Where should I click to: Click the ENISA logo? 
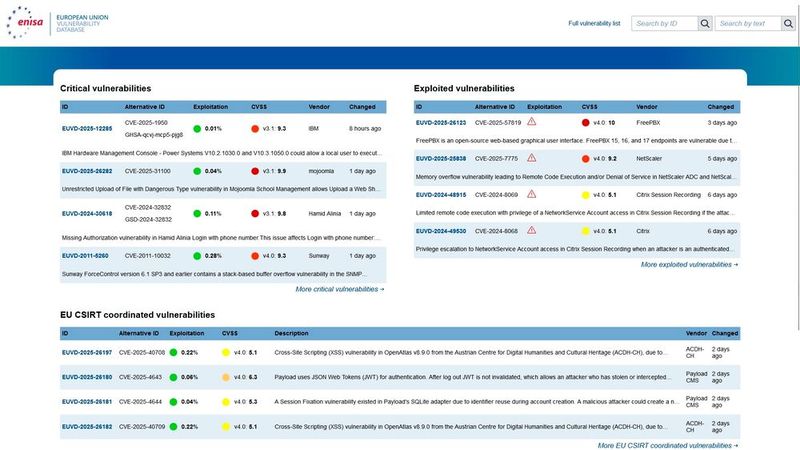pyautogui.click(x=24, y=22)
